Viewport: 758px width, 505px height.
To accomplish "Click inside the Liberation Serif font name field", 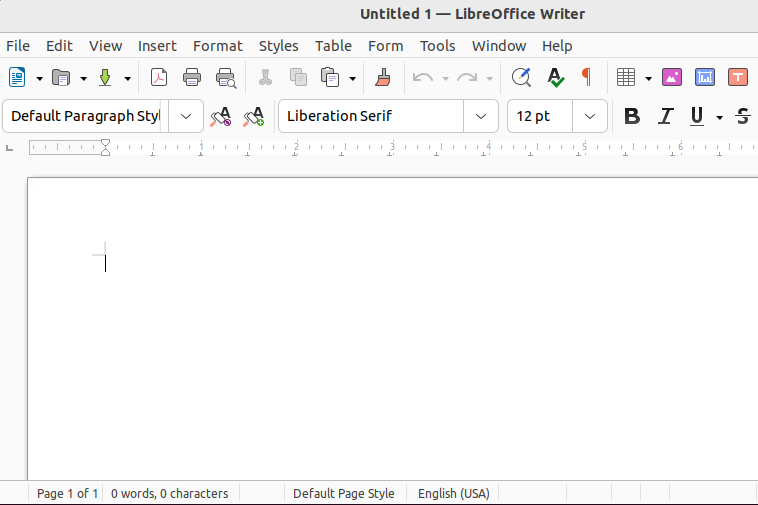I will (x=371, y=116).
